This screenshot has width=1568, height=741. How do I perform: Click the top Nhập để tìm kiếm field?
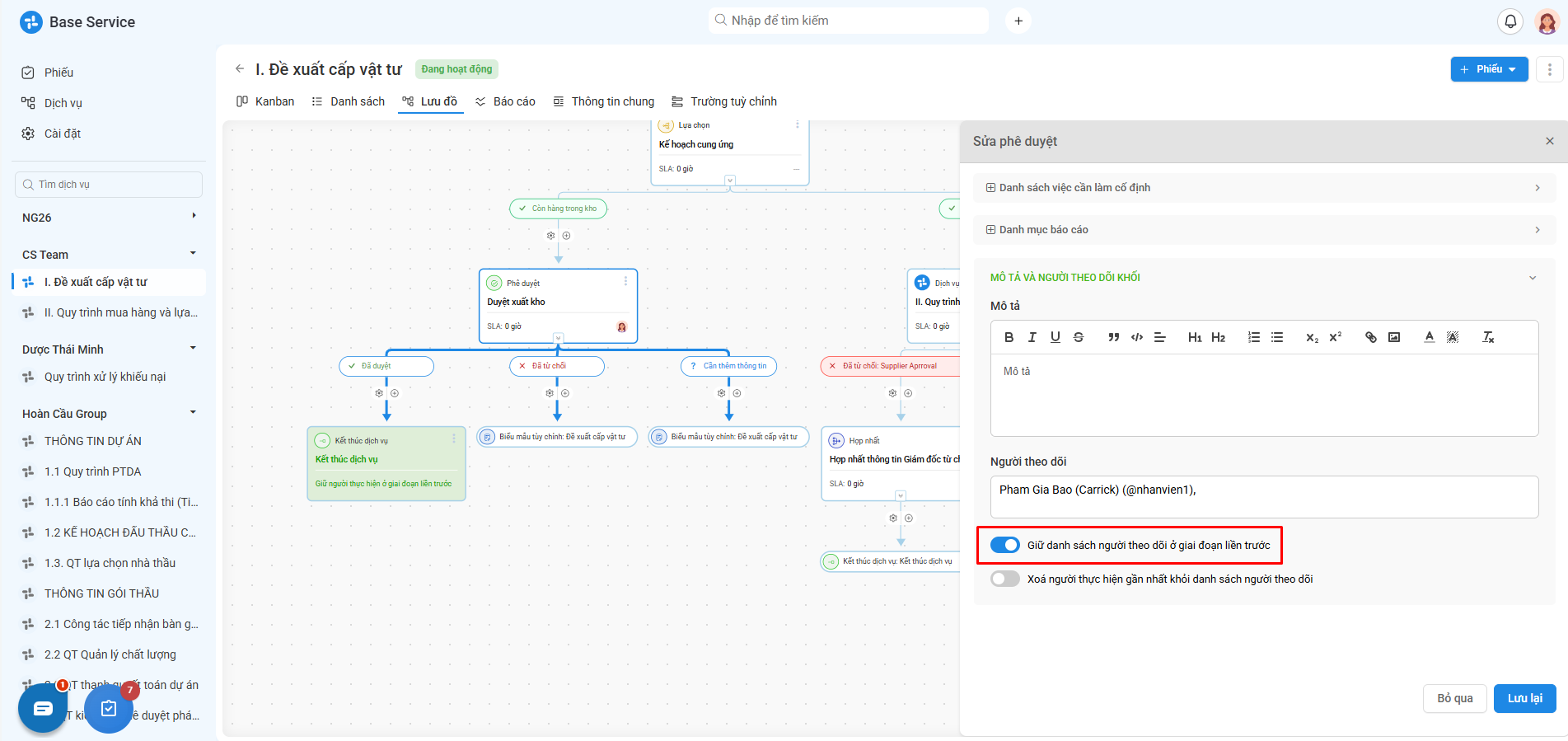(849, 21)
